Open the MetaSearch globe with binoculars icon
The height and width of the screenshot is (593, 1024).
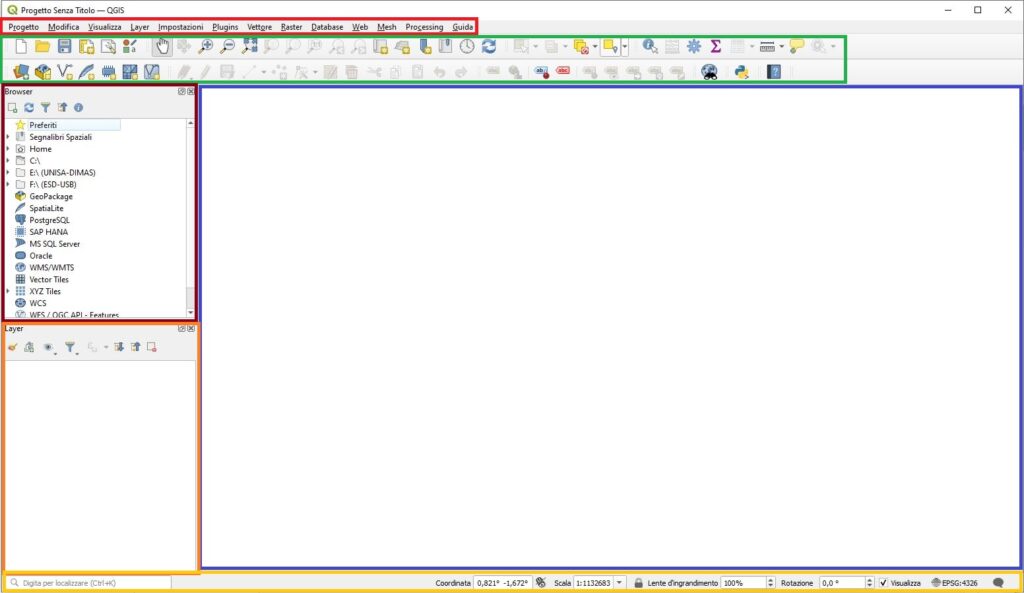tap(709, 72)
